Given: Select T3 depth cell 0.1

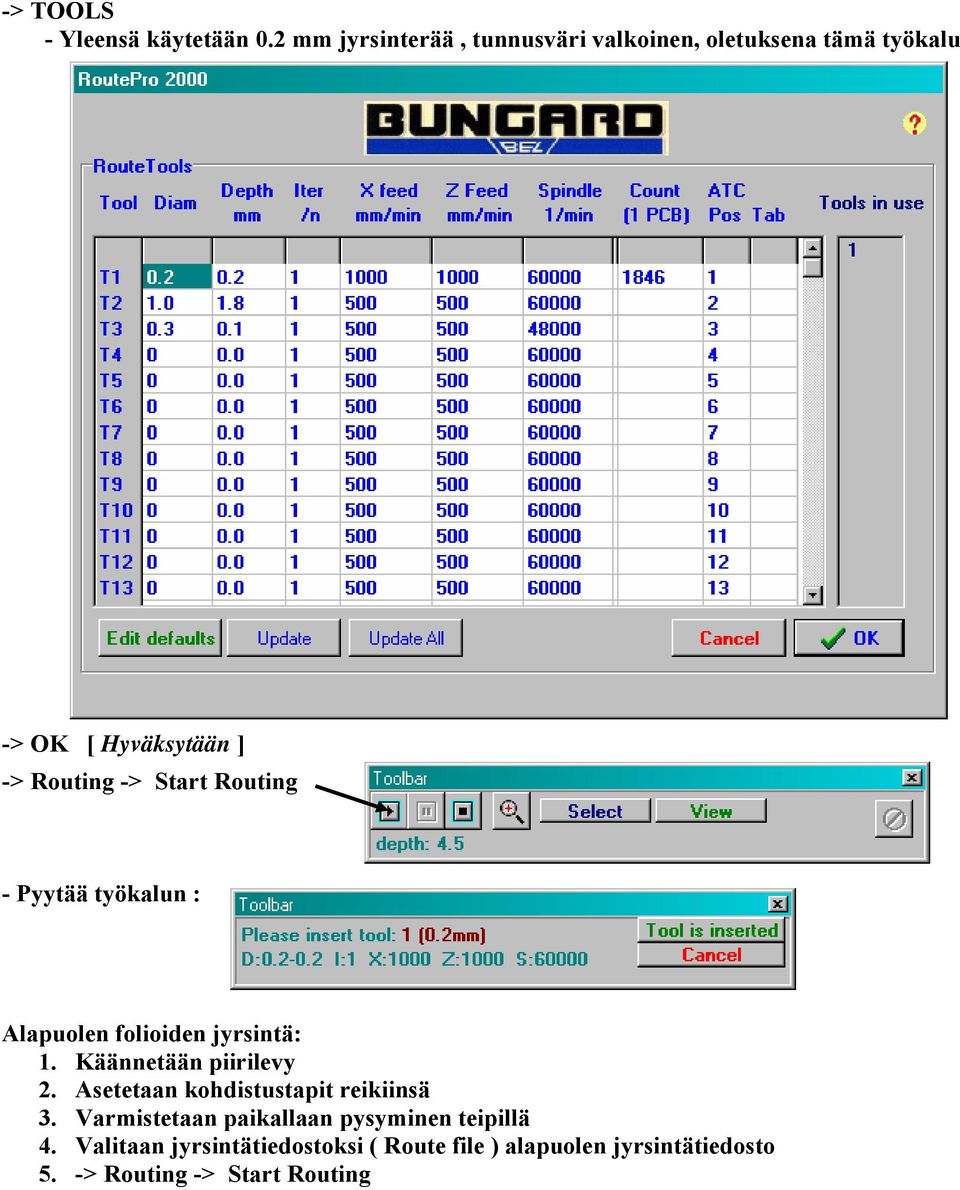Looking at the screenshot, I should point(249,329).
